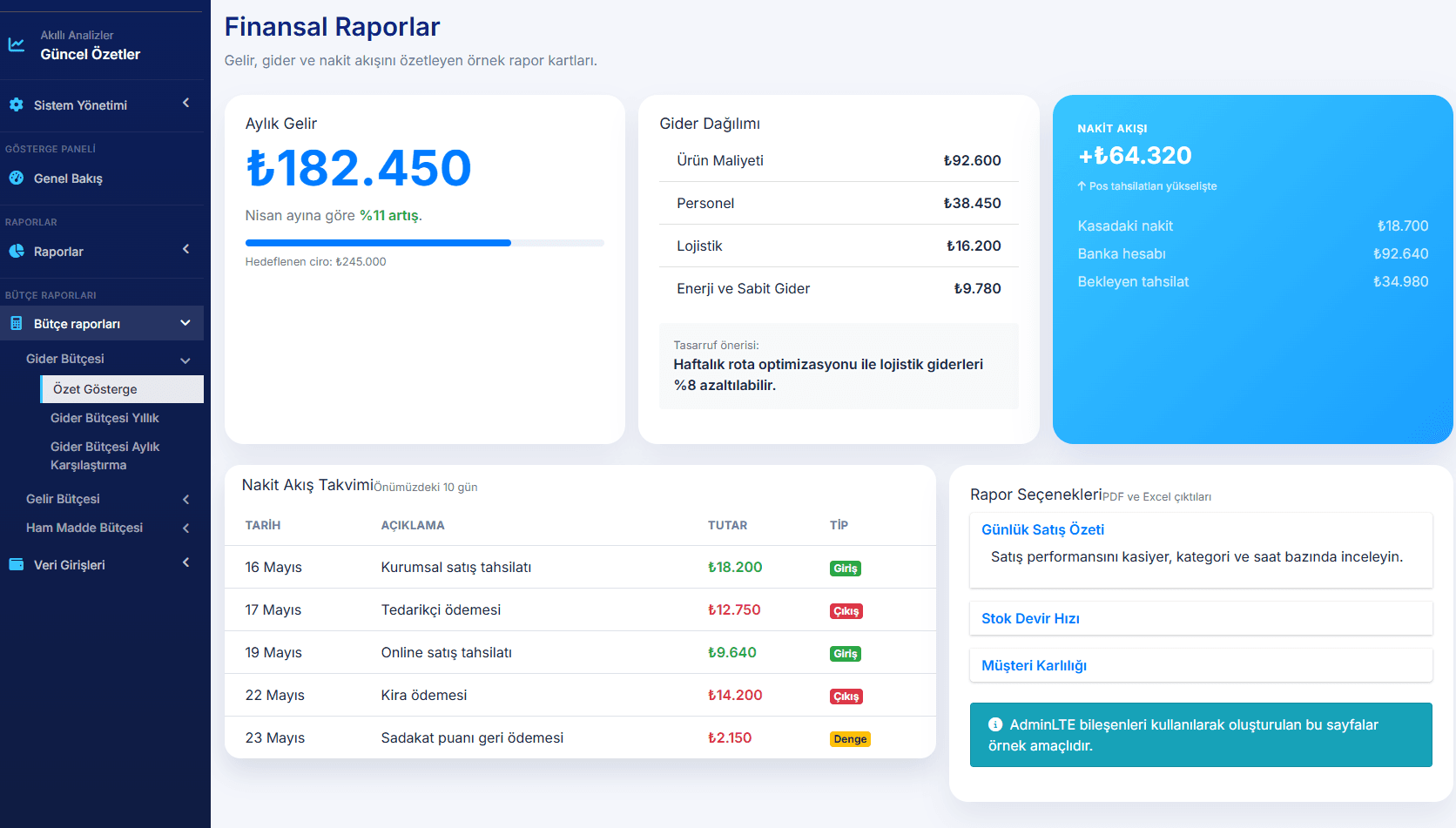Collapse the Gider Bütçesi submenu chevron

pos(185,360)
